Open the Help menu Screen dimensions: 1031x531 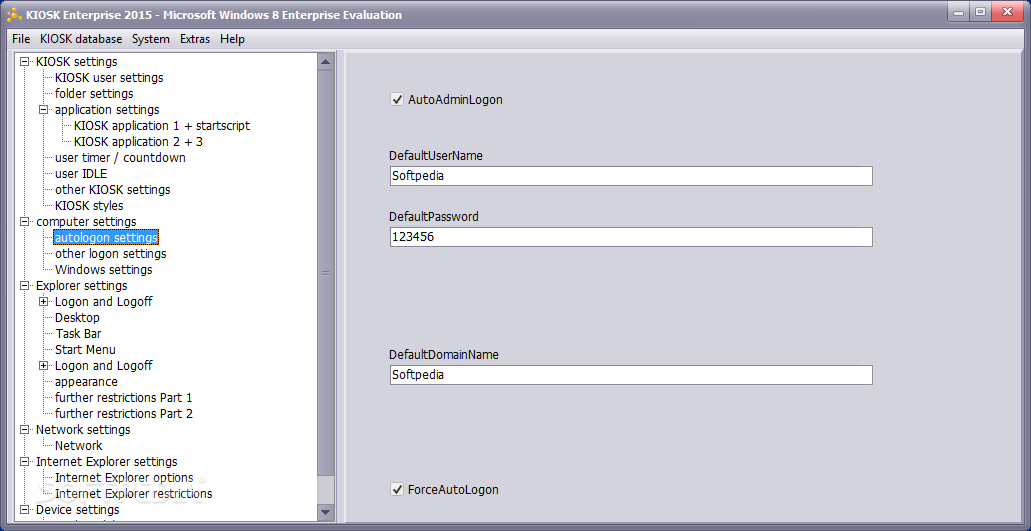click(233, 39)
